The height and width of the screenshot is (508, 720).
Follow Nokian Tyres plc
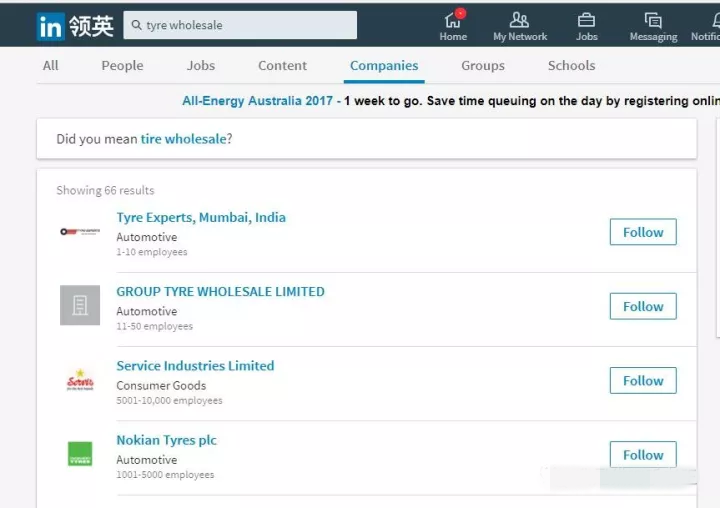[x=643, y=454]
